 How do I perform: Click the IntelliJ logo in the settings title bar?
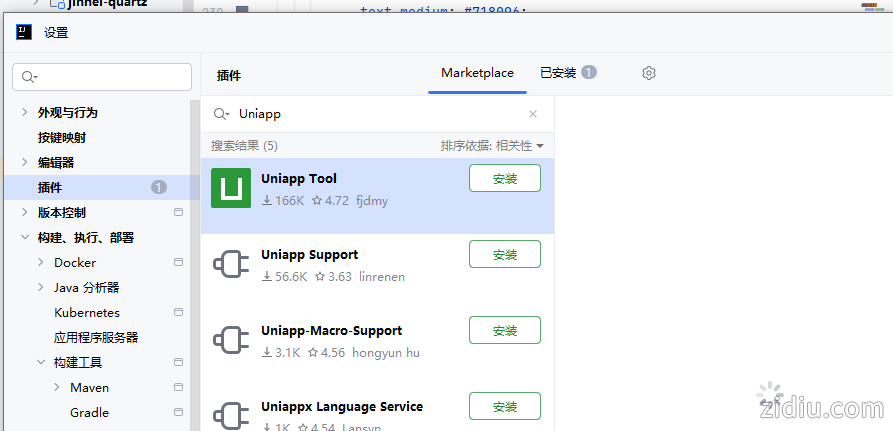tap(24, 32)
